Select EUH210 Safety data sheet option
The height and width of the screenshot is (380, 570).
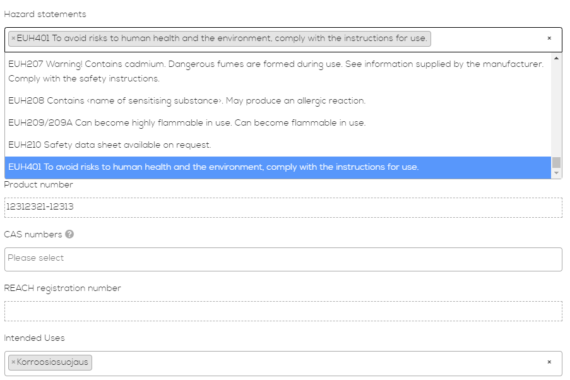(278, 145)
